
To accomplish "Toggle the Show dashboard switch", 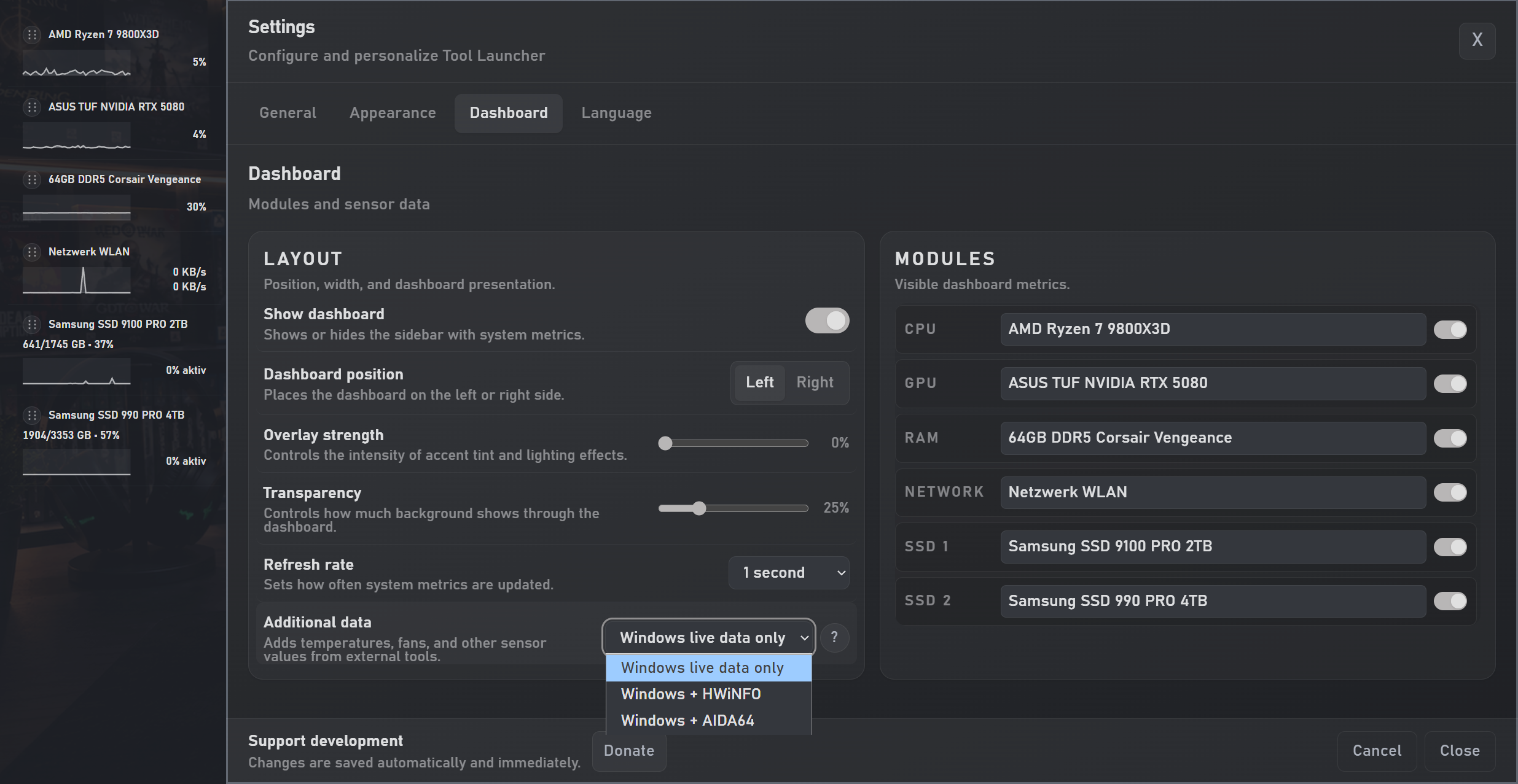I will tap(827, 320).
